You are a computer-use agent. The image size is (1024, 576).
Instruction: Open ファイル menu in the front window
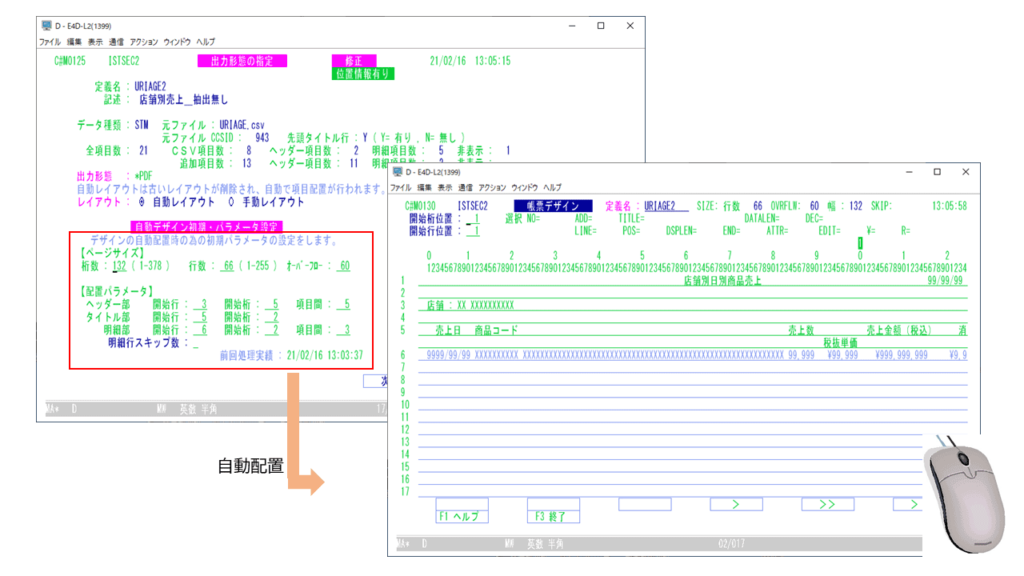pyautogui.click(x=401, y=188)
